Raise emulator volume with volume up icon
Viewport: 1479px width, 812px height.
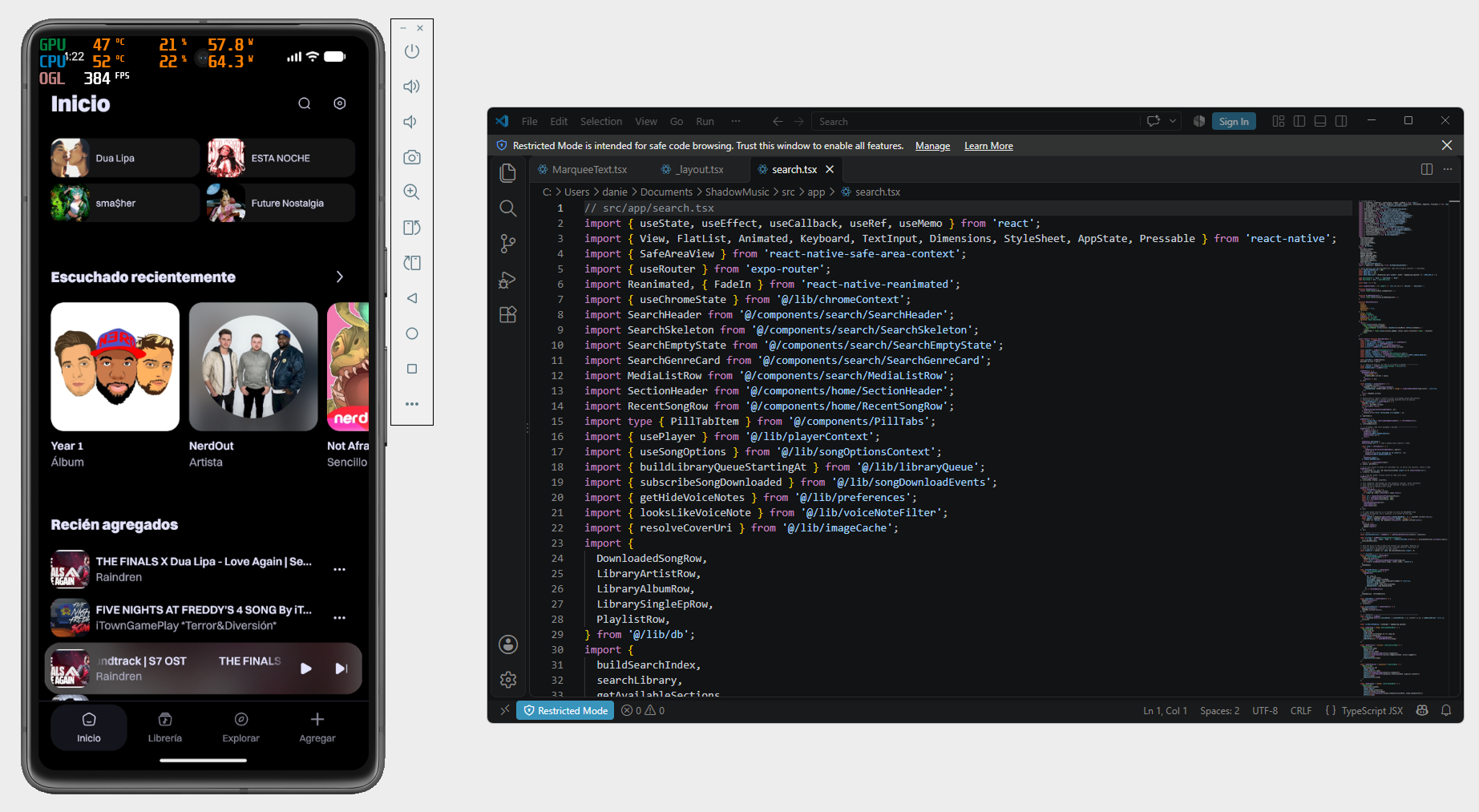[x=412, y=87]
